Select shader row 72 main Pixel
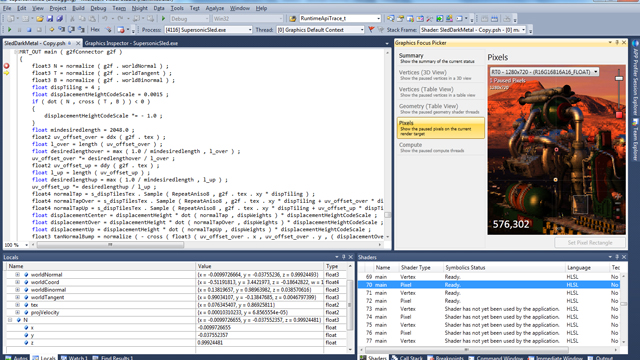Screen dimensions: 640x360 click(x=489, y=301)
